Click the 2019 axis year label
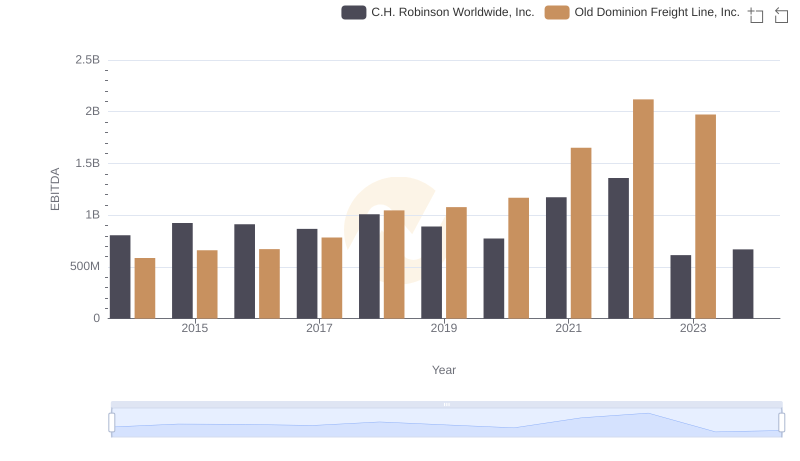 click(444, 328)
